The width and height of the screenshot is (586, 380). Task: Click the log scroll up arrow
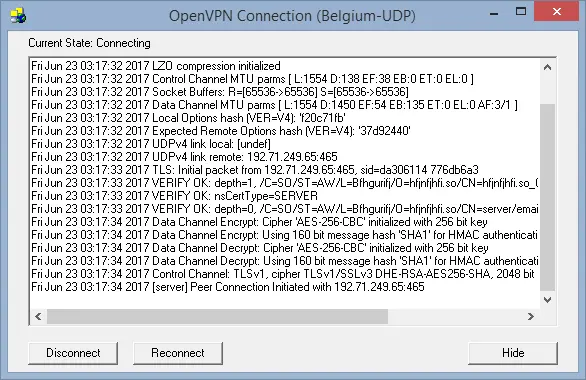click(x=548, y=68)
